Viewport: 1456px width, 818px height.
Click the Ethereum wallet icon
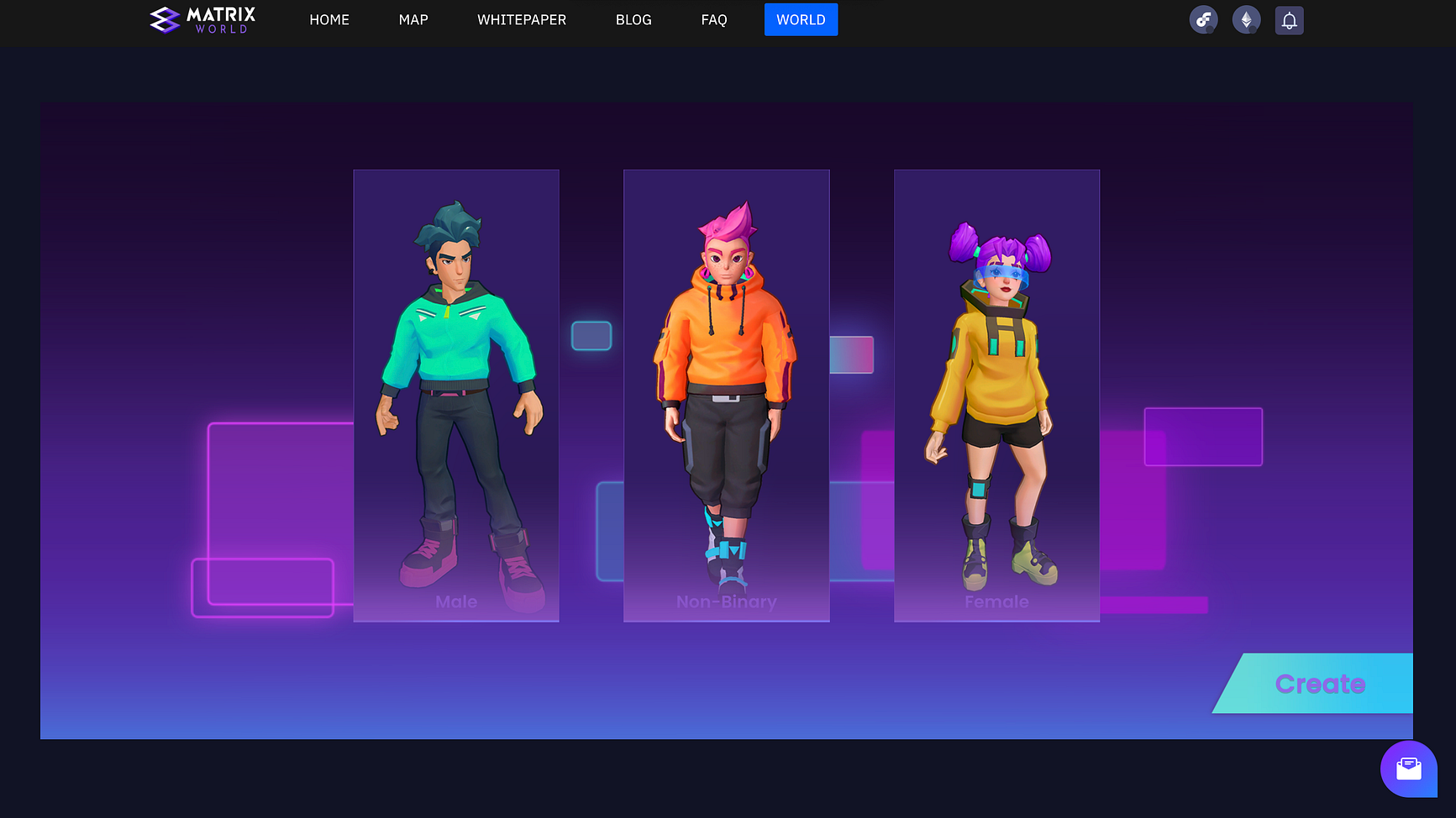click(x=1246, y=20)
